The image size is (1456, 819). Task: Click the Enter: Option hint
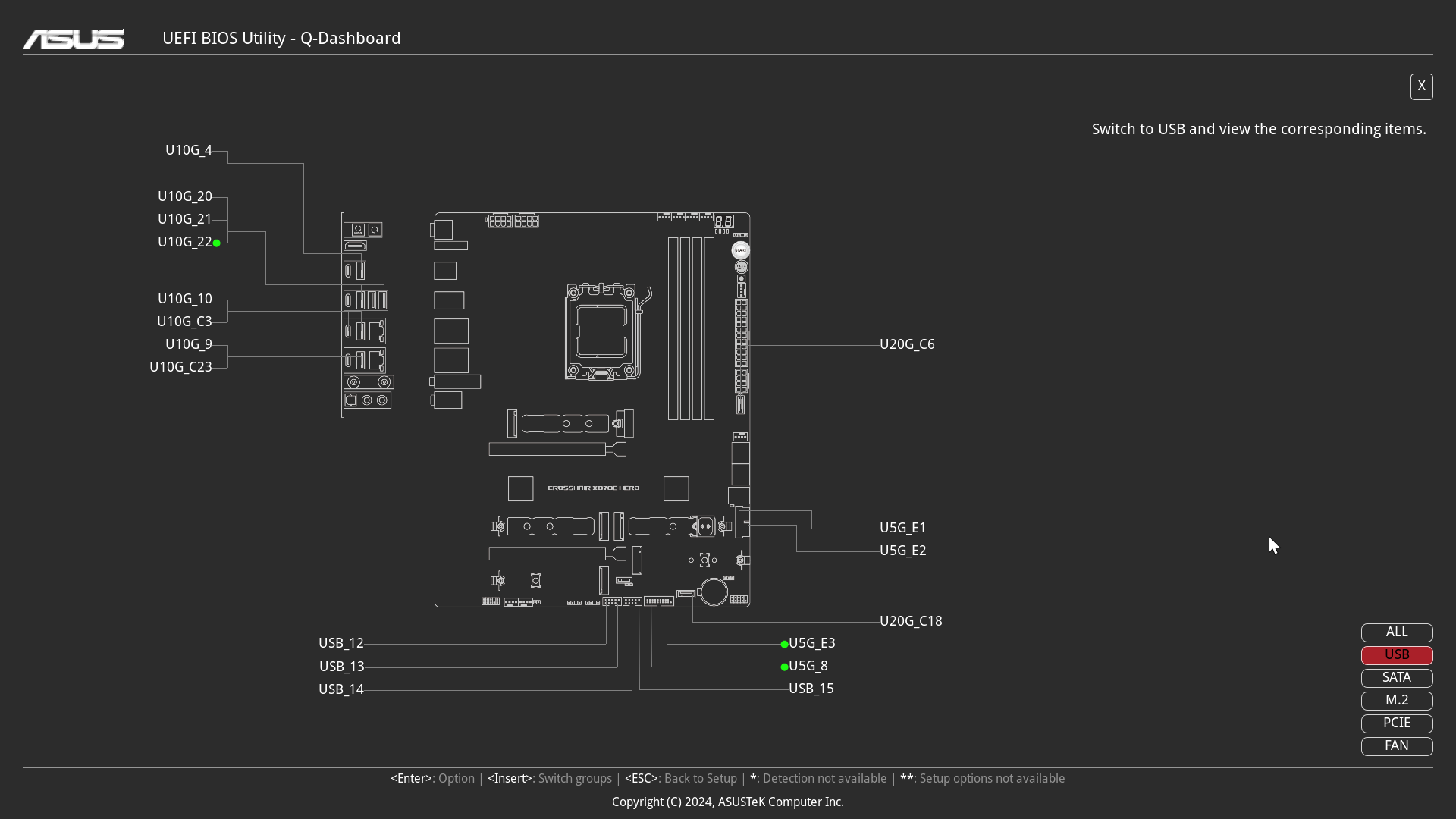pos(432,779)
